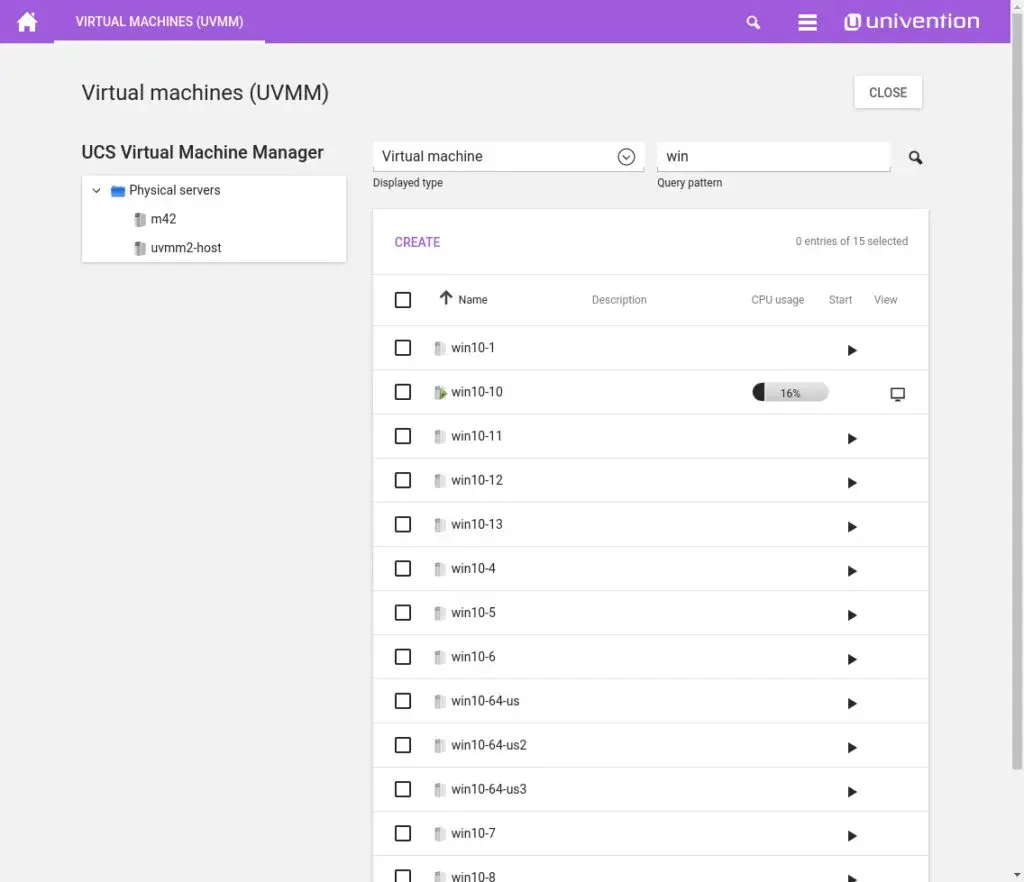Click the running VM icon of win10-10

coord(440,392)
